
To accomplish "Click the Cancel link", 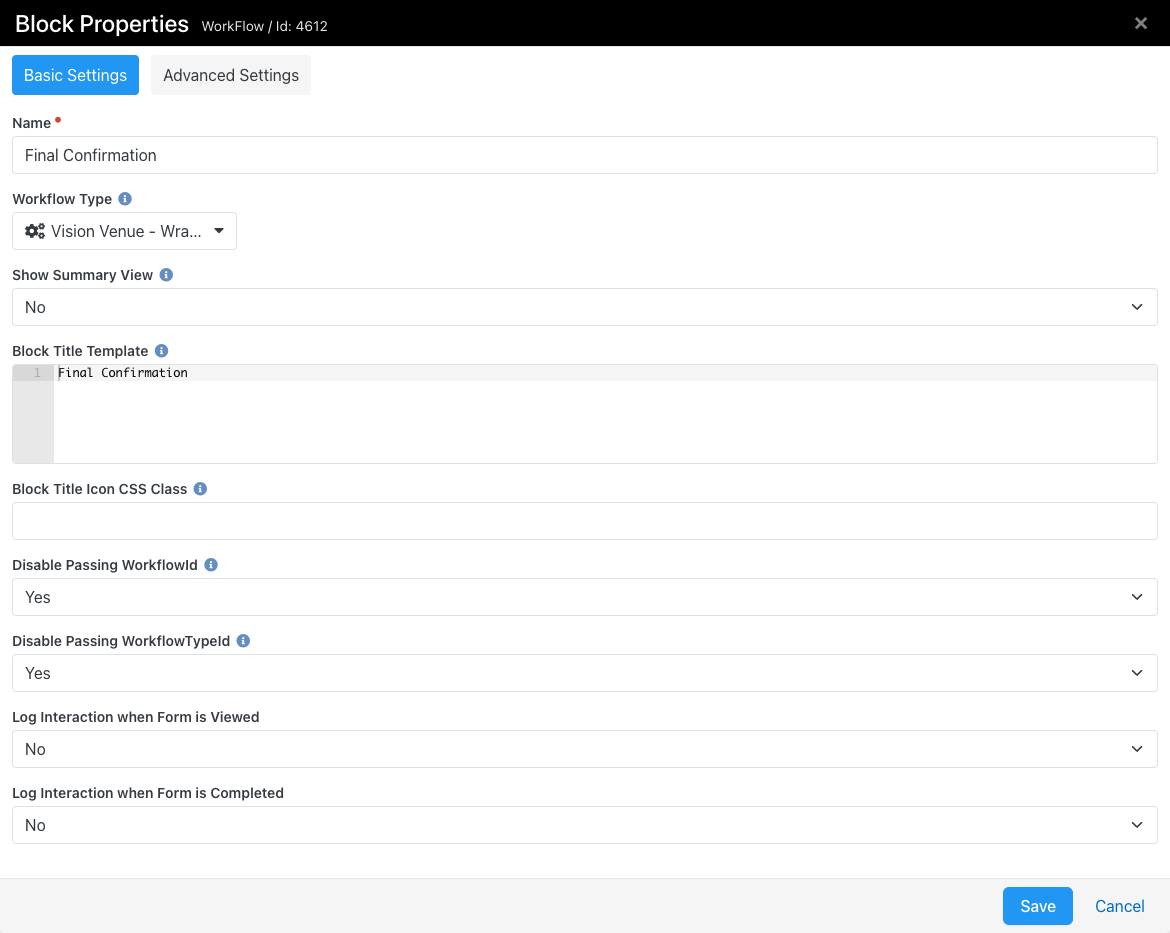I will 1119,906.
